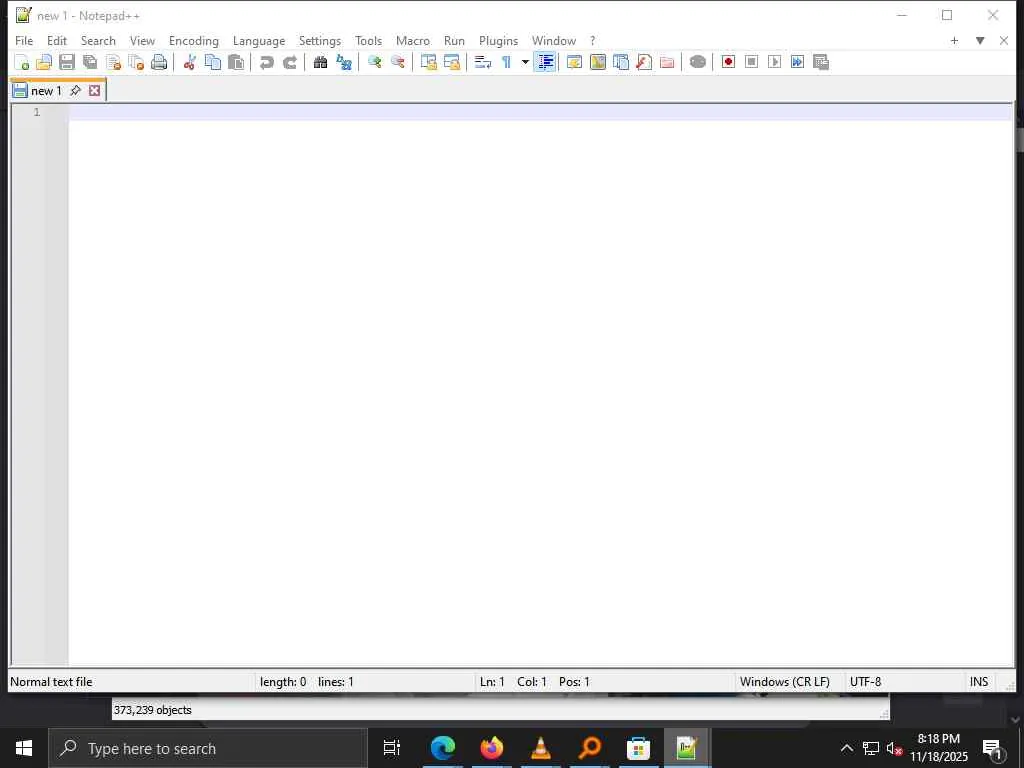
Task: Undo the last action via toolbar
Action: point(266,62)
